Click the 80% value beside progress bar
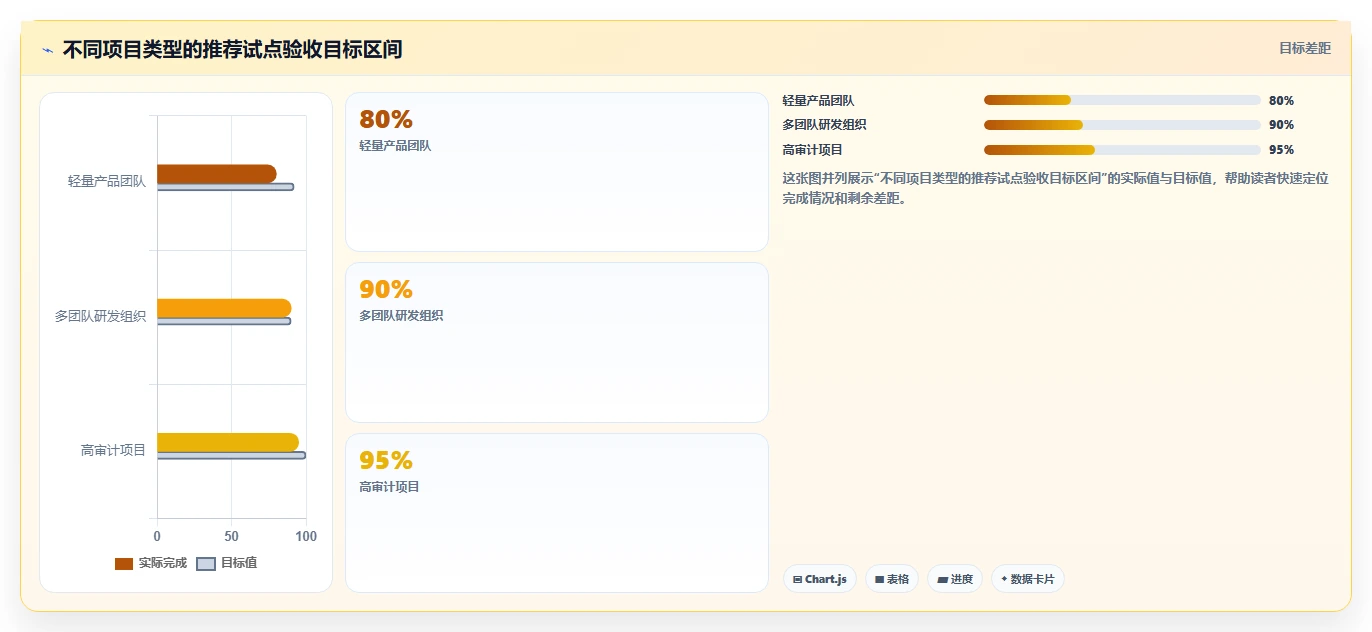Image resolution: width=1372 pixels, height=632 pixels. [1281, 100]
